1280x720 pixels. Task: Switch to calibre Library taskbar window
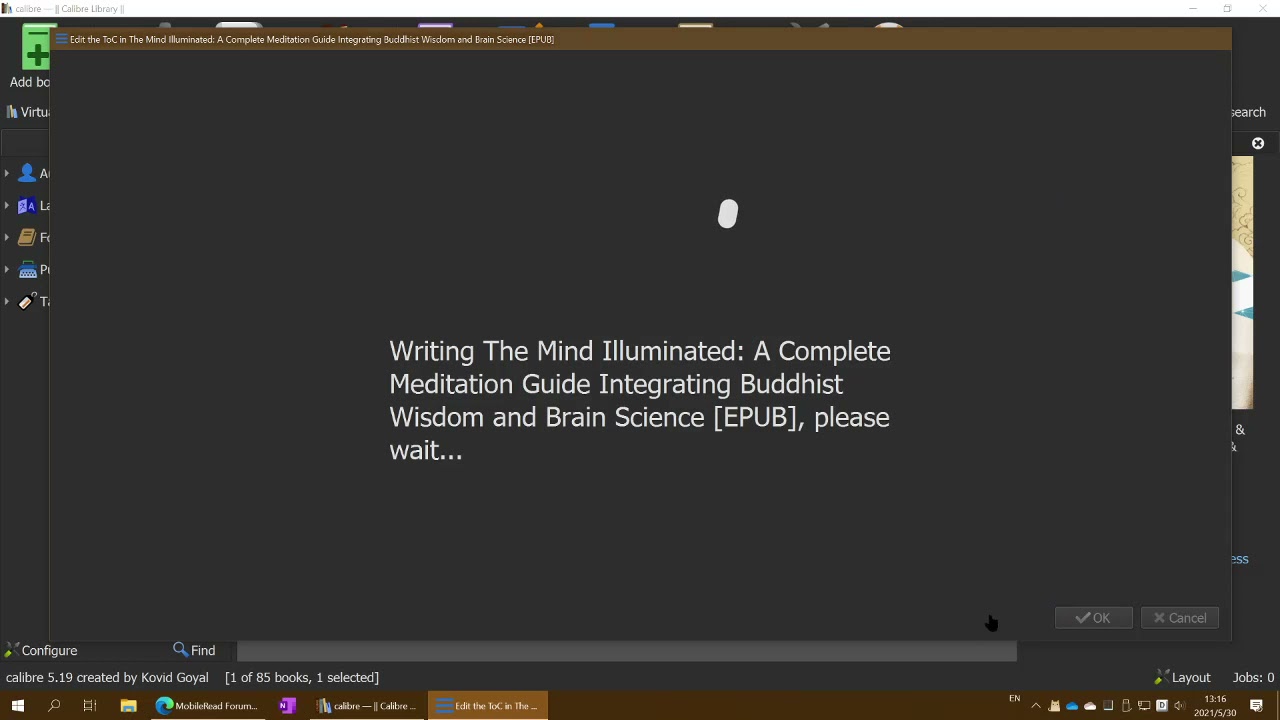[367, 706]
